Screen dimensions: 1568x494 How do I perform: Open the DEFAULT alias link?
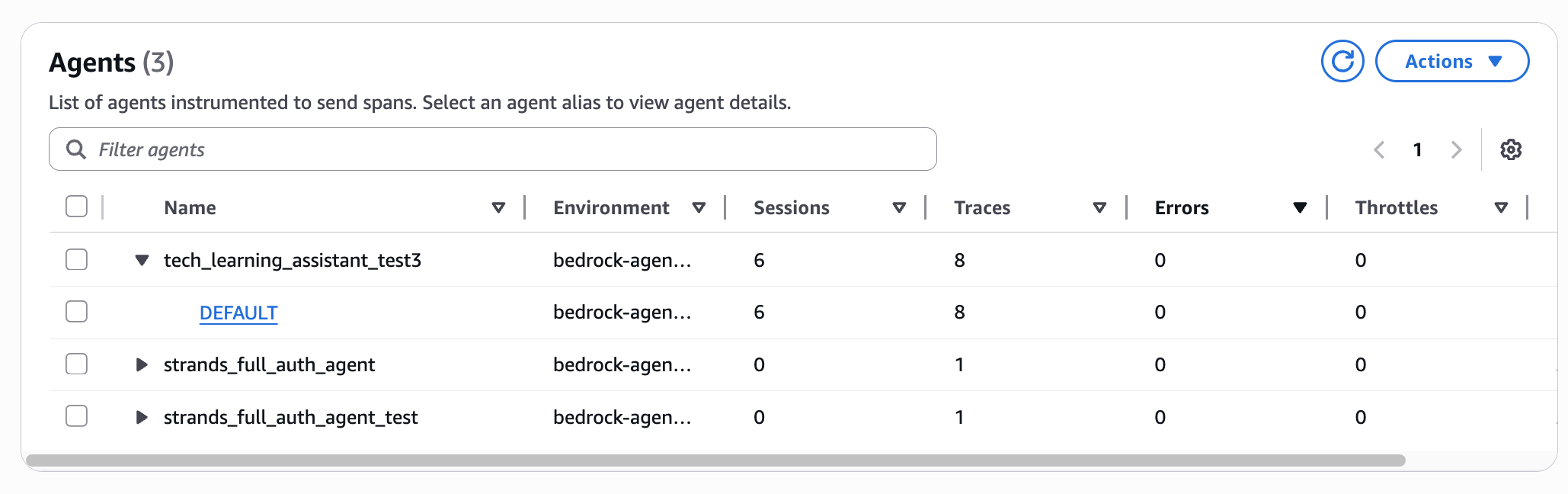[238, 313]
